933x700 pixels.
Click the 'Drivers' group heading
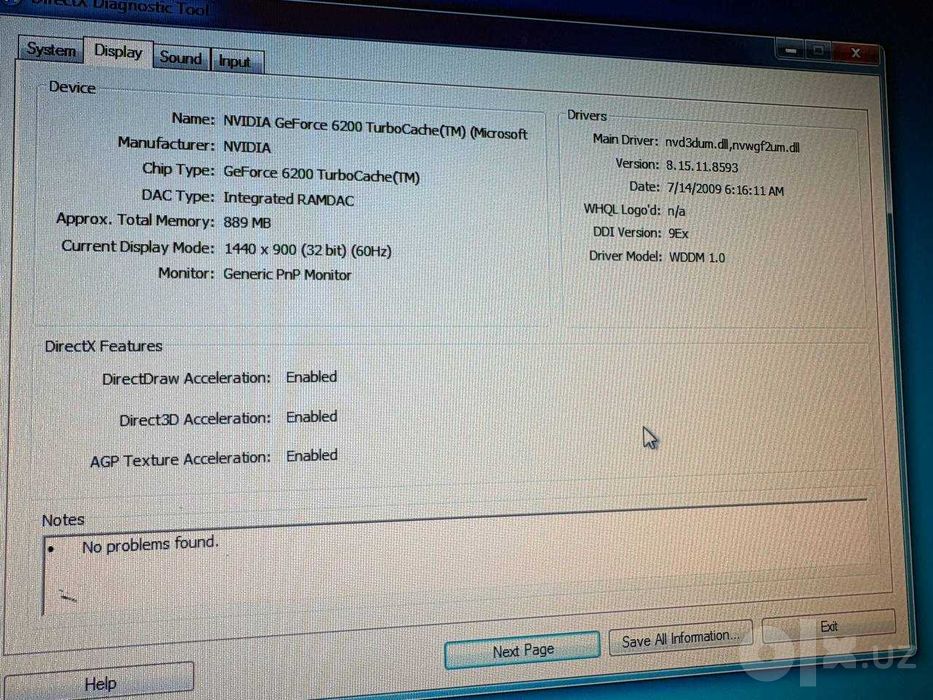[x=587, y=115]
